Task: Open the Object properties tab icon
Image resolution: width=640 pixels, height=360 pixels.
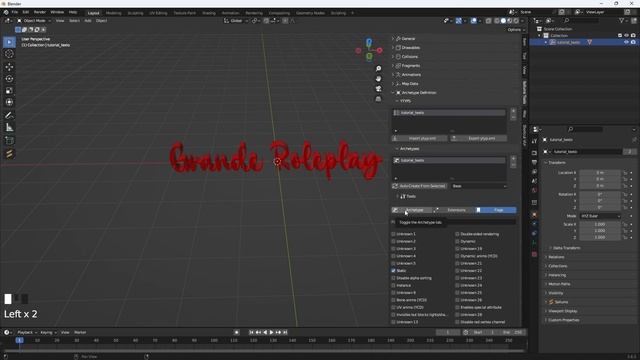Action: click(534, 214)
